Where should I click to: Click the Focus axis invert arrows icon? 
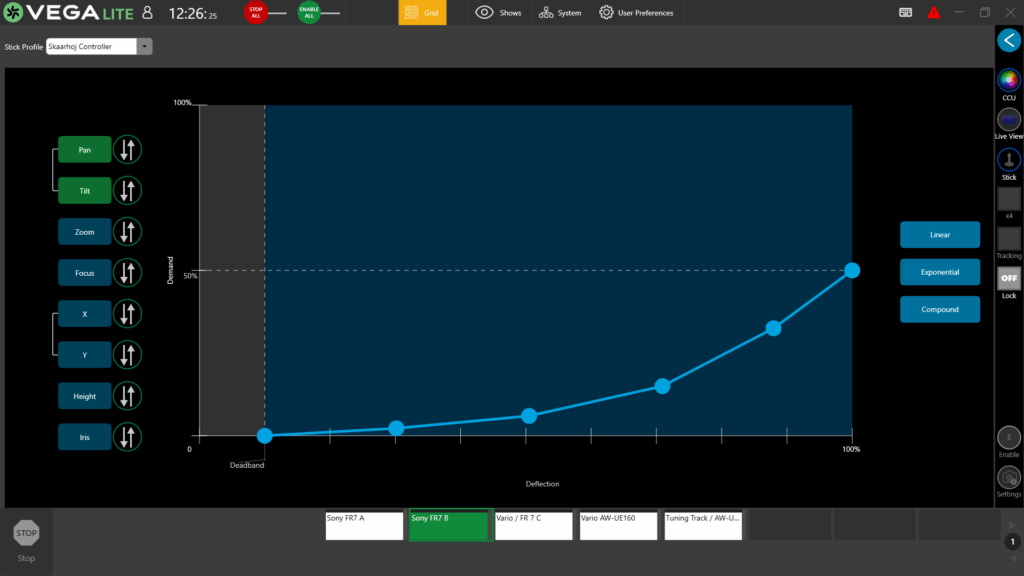click(x=127, y=273)
